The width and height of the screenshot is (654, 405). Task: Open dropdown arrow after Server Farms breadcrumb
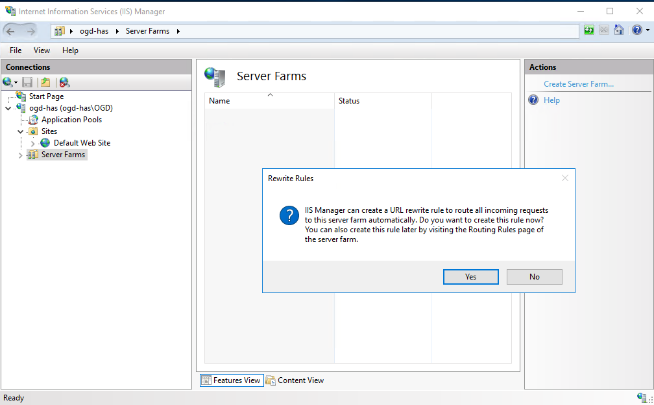point(178,31)
